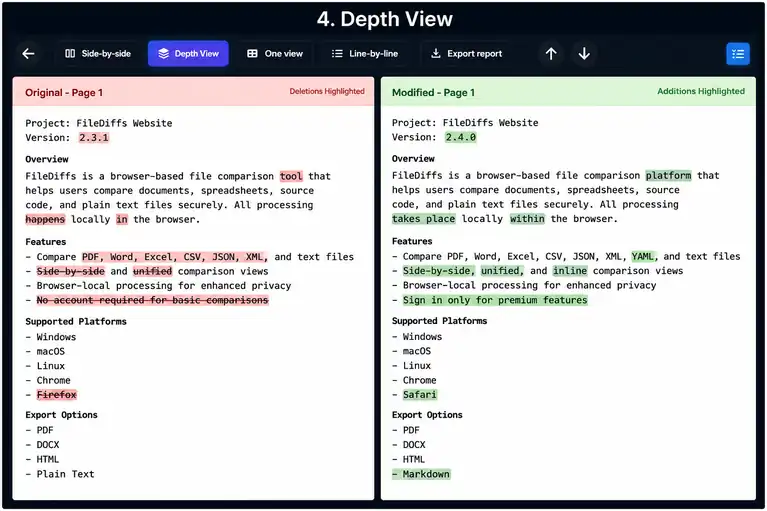
Task: Click added word 'inline'
Action: click(570, 271)
